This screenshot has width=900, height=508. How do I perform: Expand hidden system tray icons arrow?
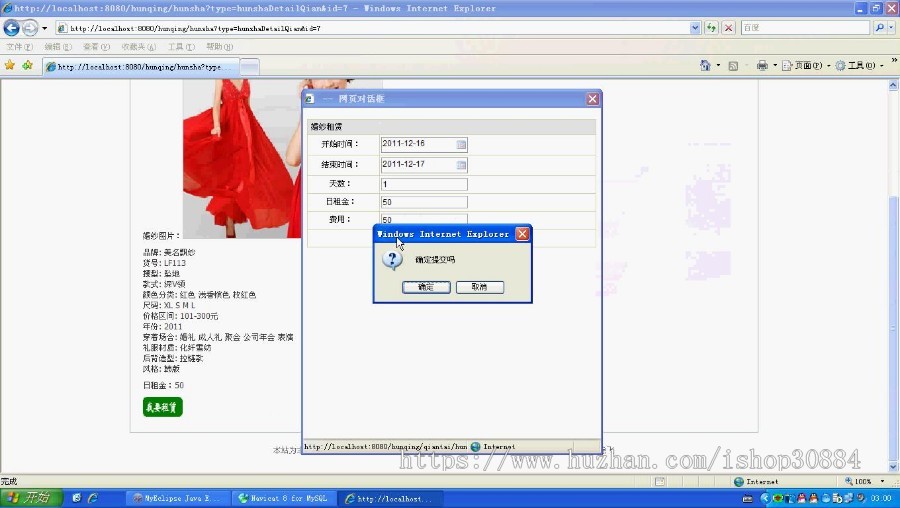[765, 498]
